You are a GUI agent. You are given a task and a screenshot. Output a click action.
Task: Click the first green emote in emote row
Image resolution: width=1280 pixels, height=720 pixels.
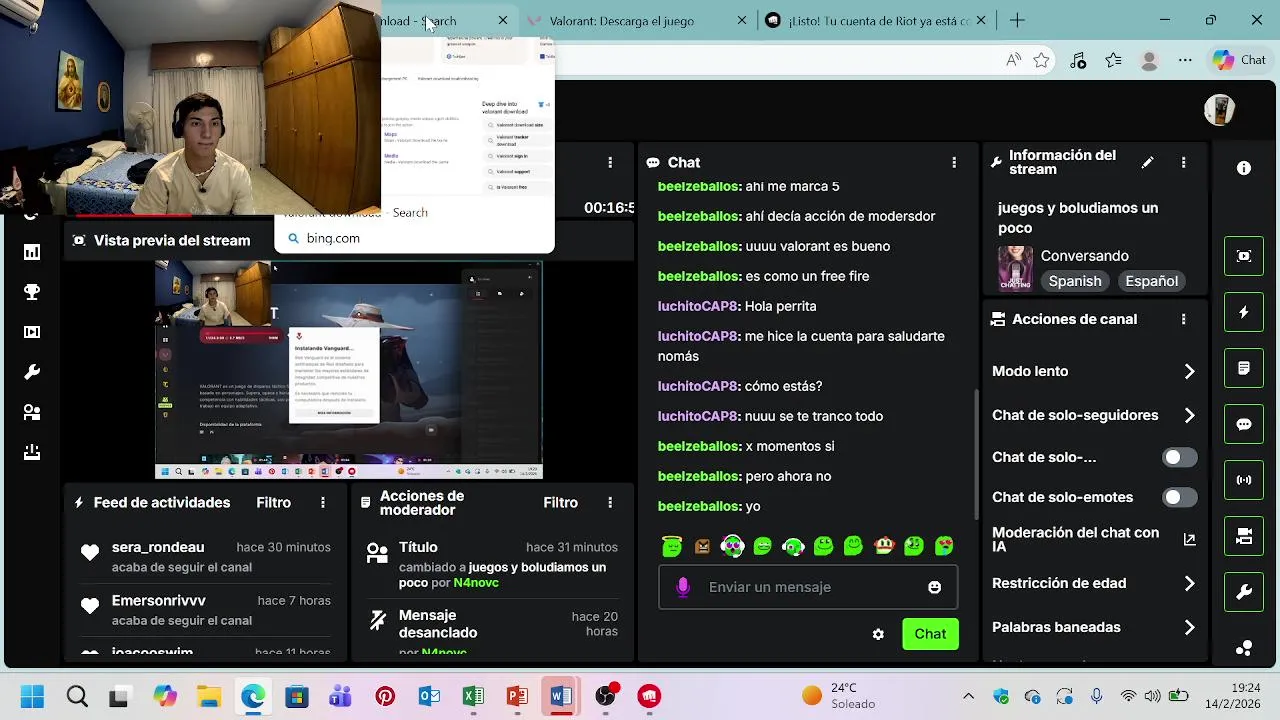[x=672, y=546]
